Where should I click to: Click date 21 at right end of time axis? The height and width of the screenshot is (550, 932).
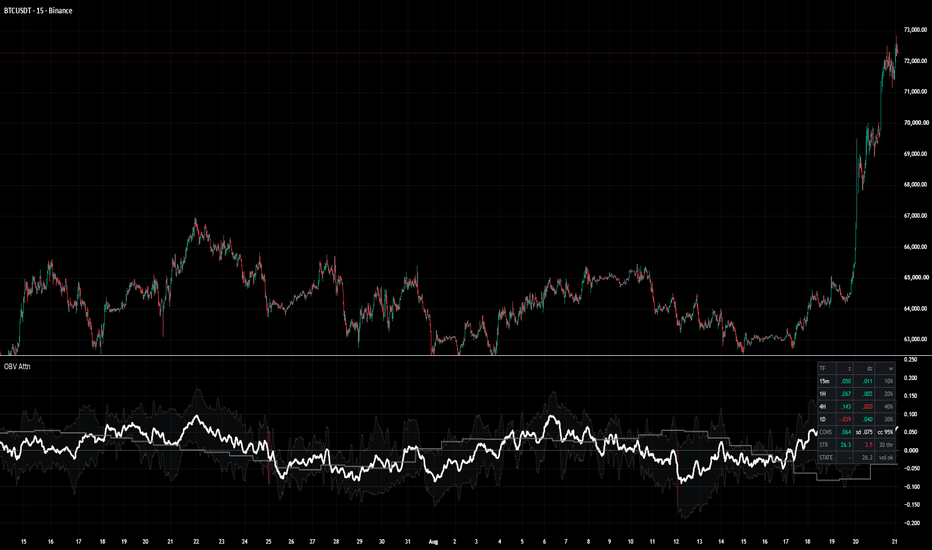tap(895, 542)
